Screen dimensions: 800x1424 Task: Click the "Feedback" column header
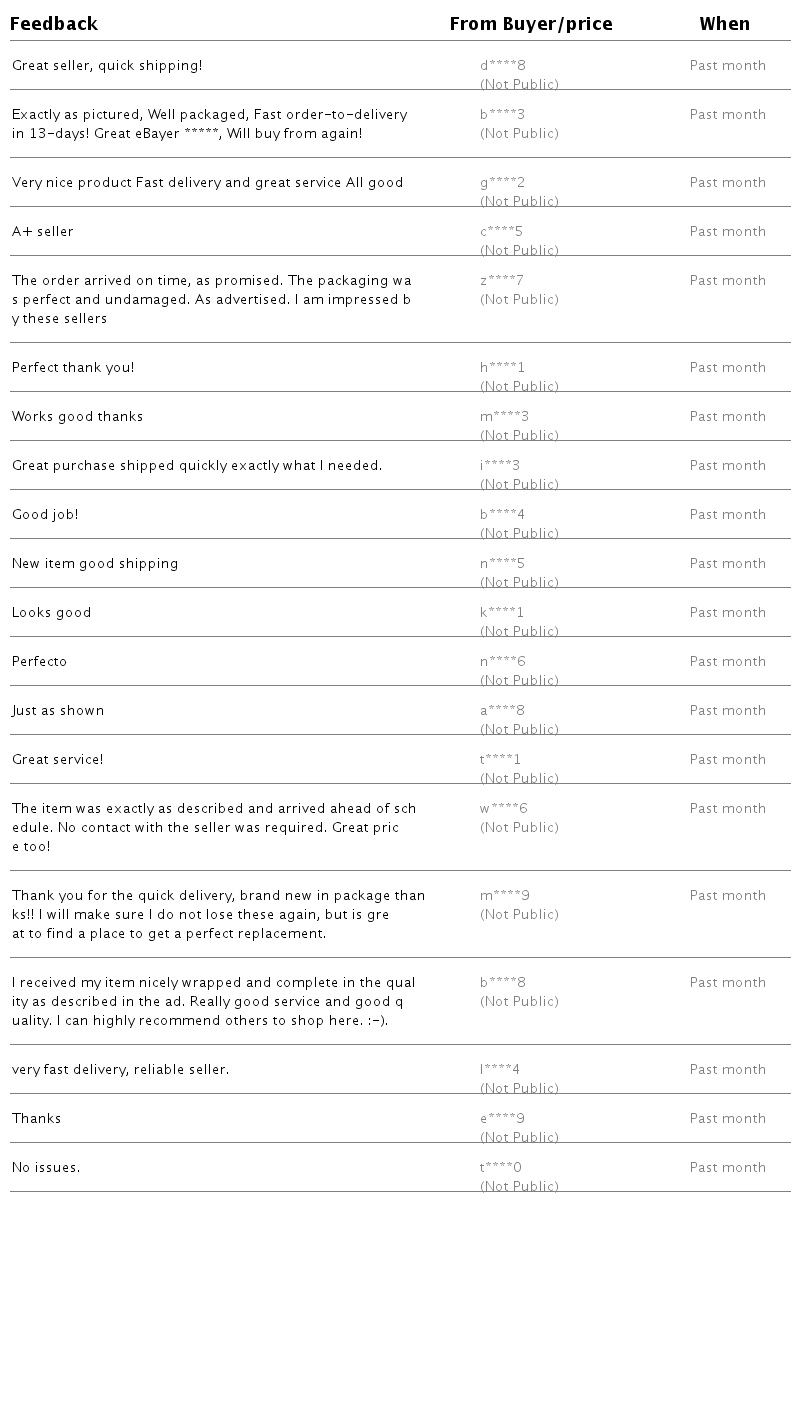tap(54, 24)
